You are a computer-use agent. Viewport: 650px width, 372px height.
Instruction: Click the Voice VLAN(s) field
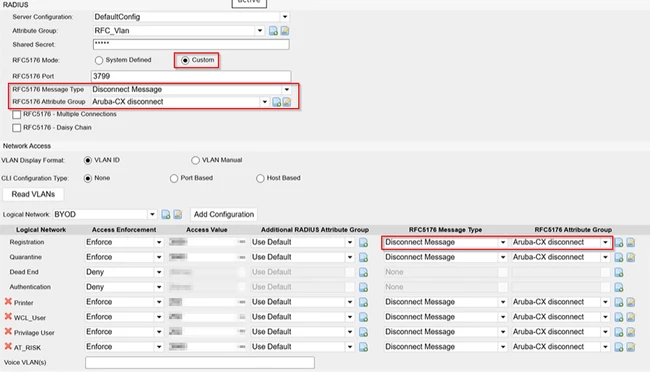[x=200, y=363]
